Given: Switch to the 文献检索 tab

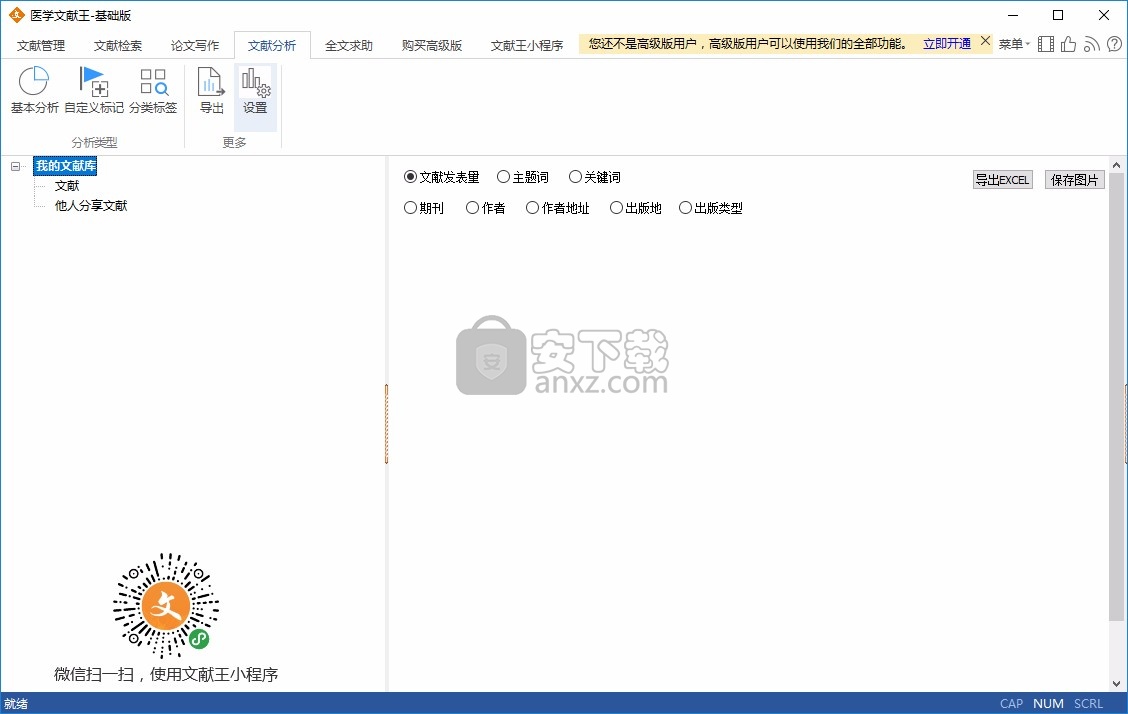Looking at the screenshot, I should [118, 45].
